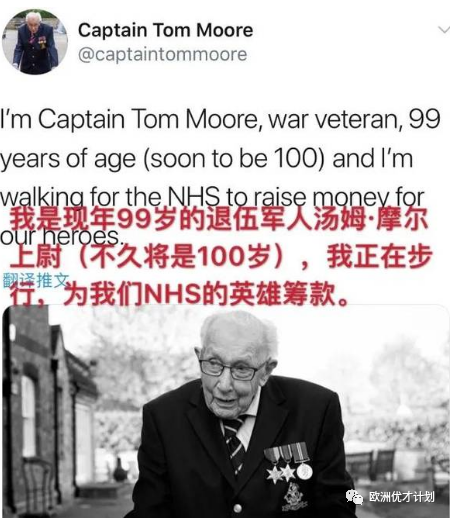Click the medals on the veteran's jacket
The height and width of the screenshot is (518, 450).
(288, 463)
